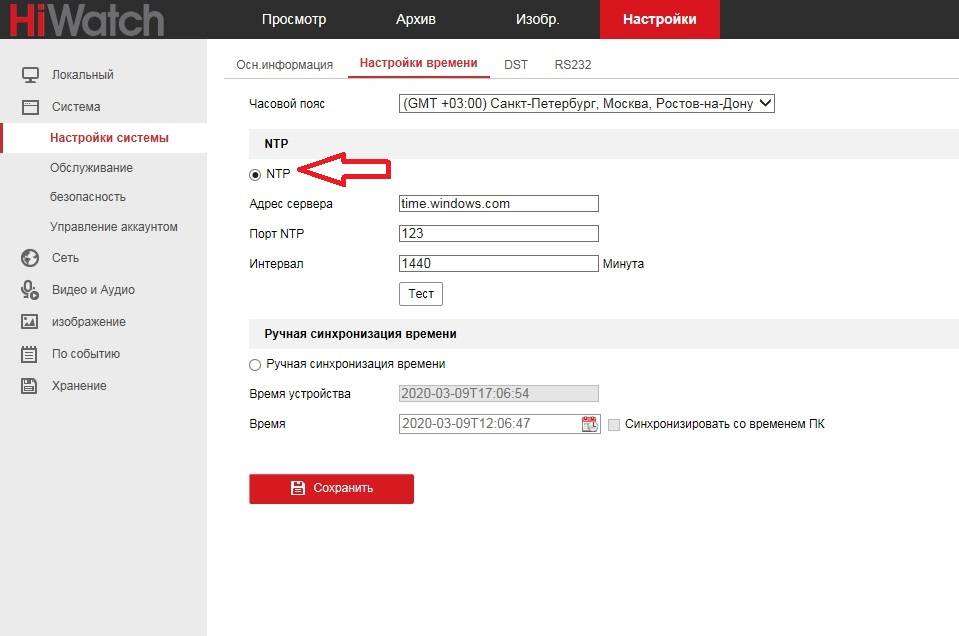Open the time zone dropdown

(x=586, y=104)
